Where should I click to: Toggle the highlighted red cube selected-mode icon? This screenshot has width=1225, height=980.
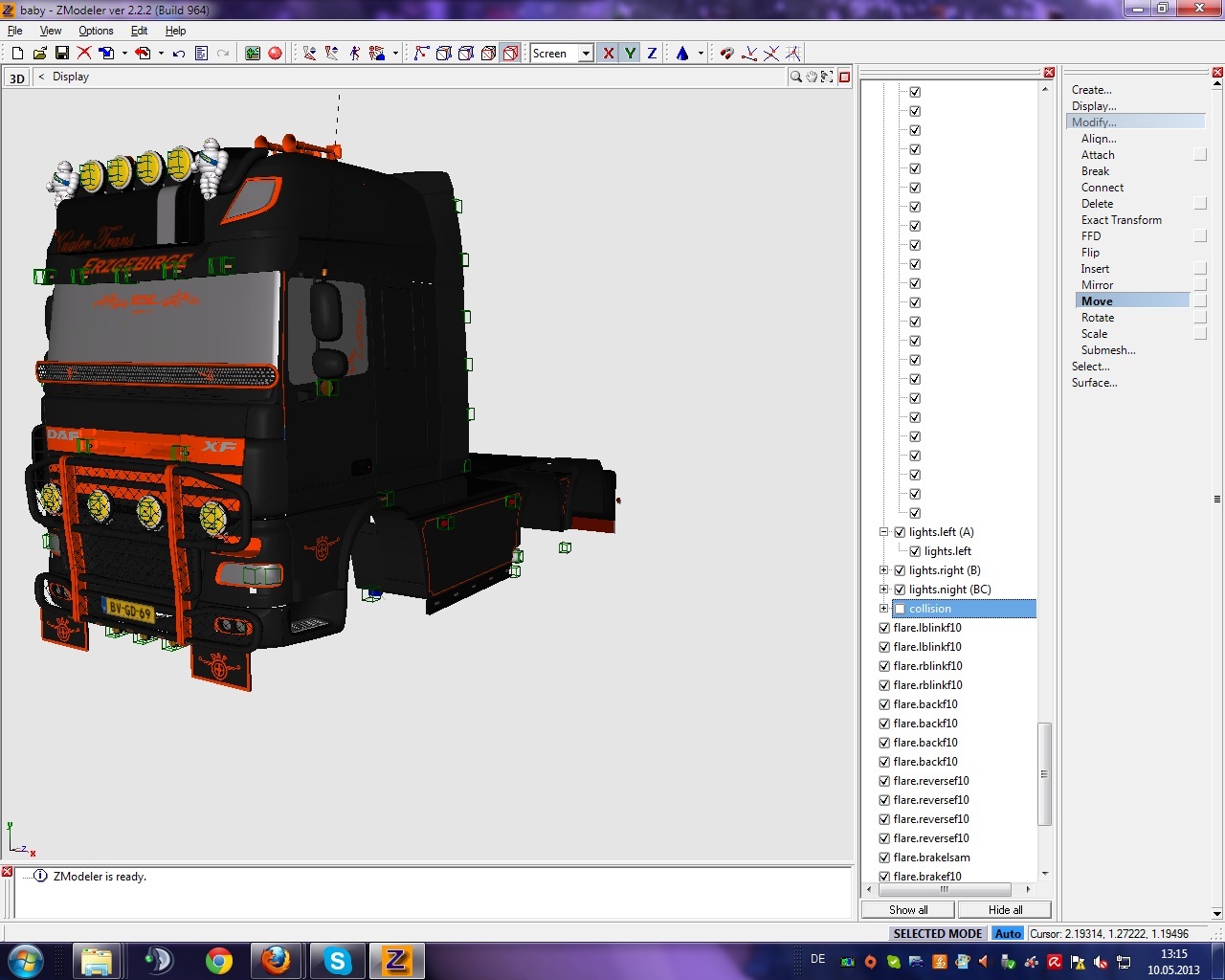click(511, 54)
